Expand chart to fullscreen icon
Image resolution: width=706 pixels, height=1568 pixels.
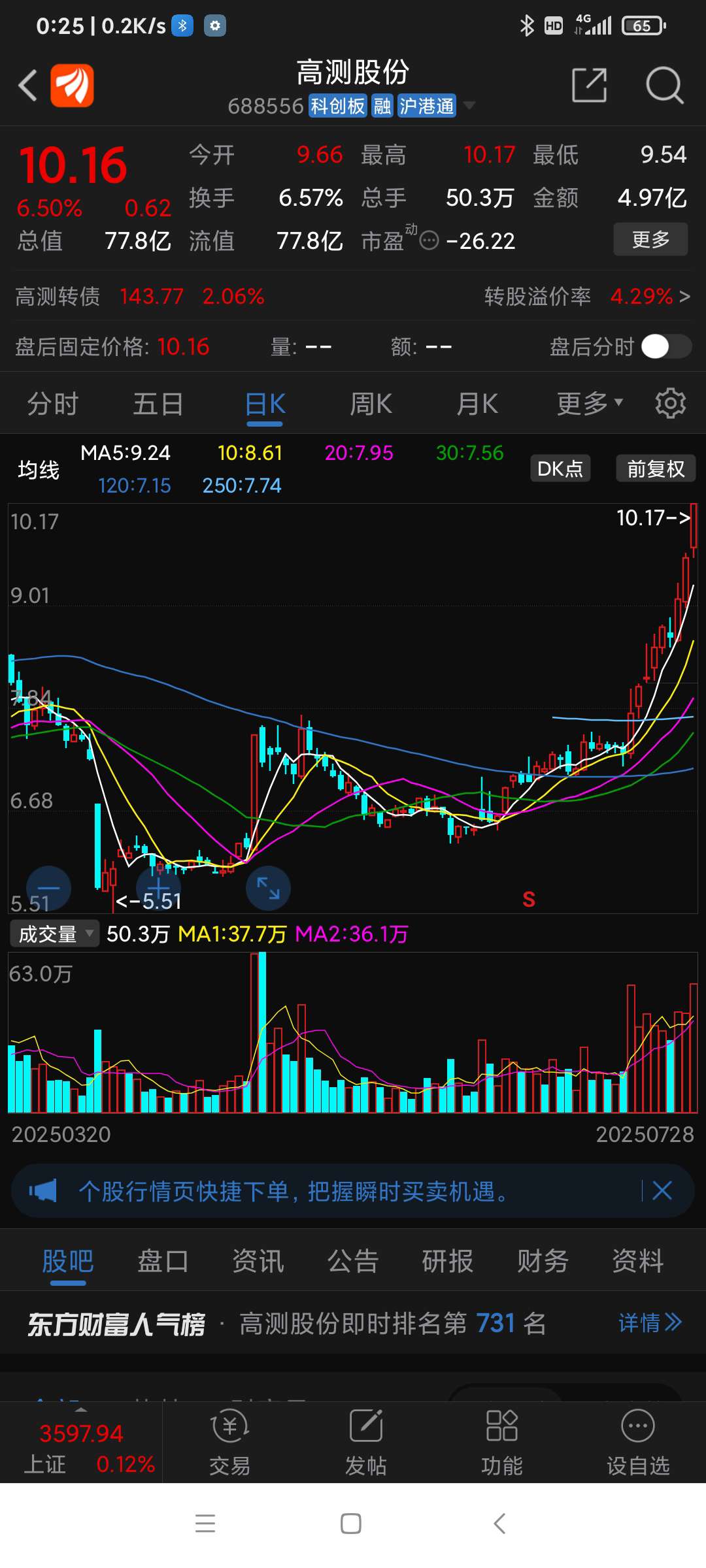(268, 888)
